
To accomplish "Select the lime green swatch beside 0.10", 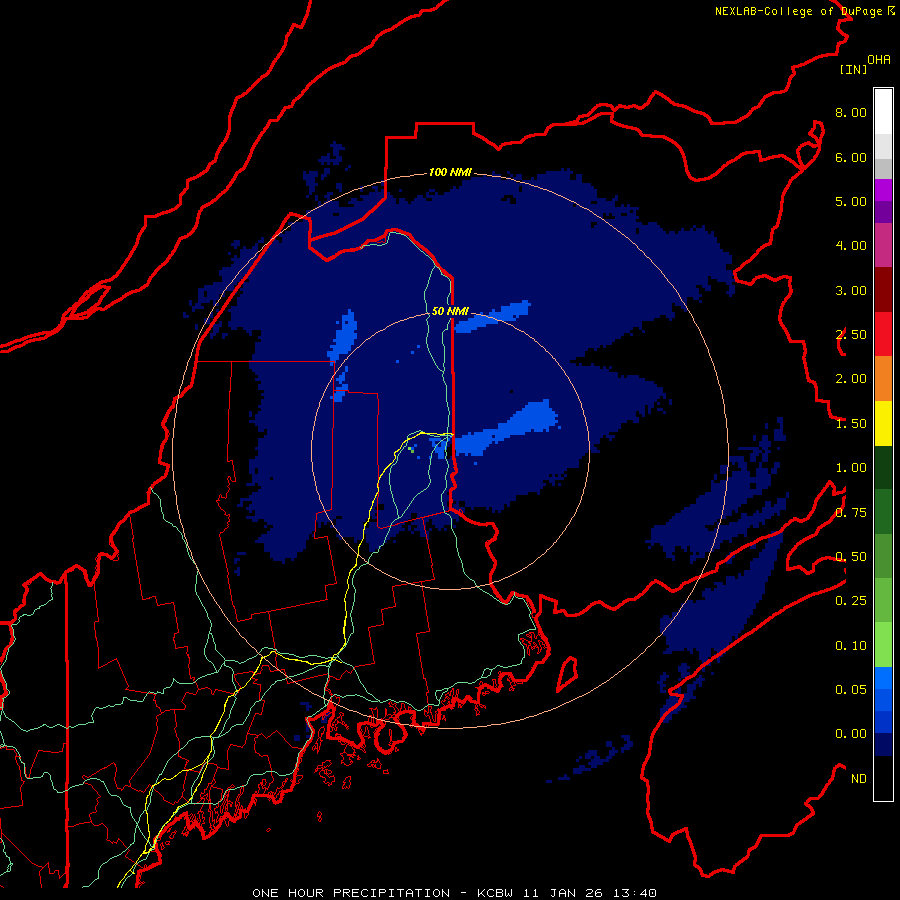I will pyautogui.click(x=883, y=645).
